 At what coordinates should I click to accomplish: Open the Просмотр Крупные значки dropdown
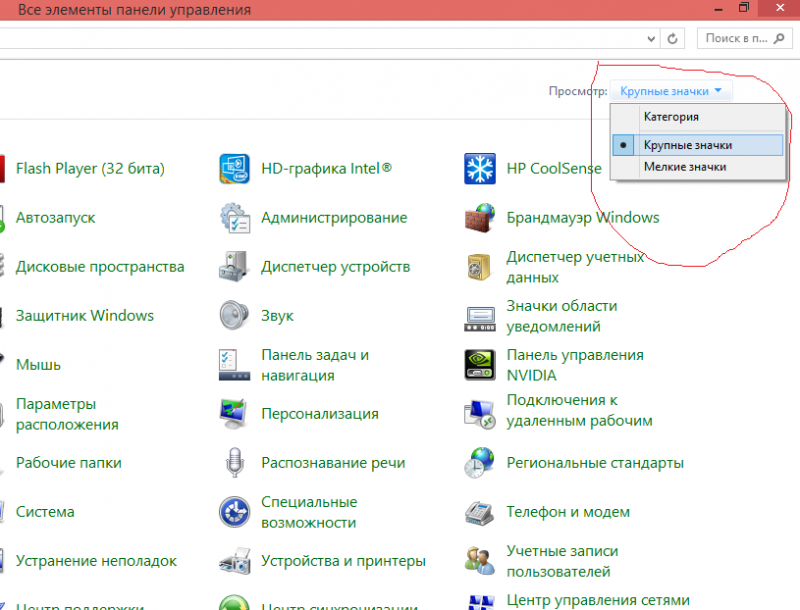pyautogui.click(x=671, y=91)
